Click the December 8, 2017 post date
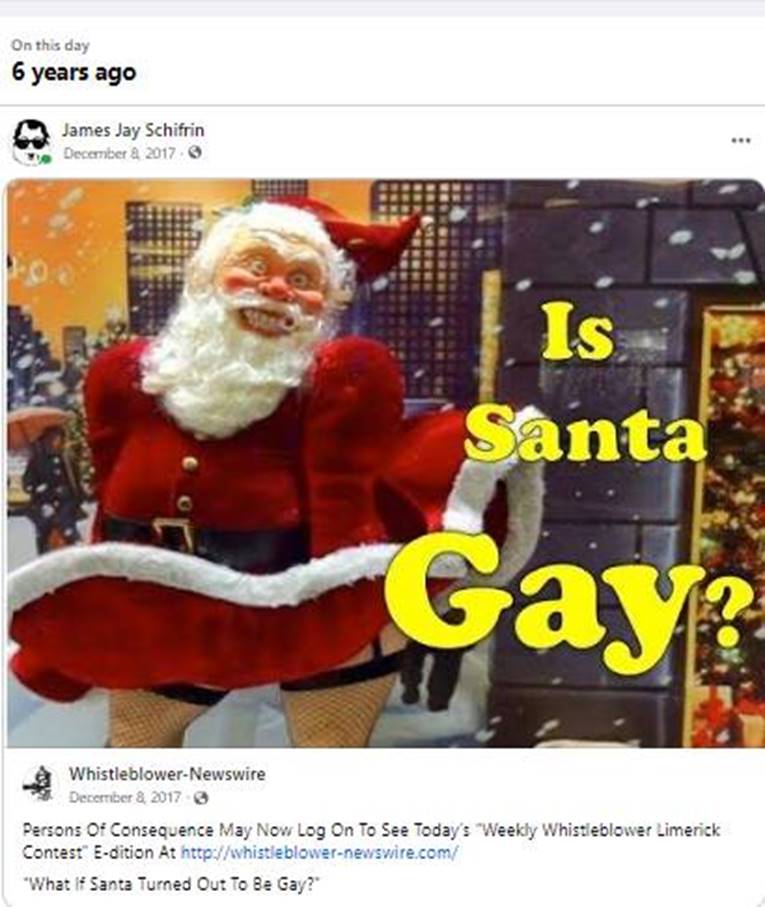Viewport: 765px width, 907px height. coord(119,153)
